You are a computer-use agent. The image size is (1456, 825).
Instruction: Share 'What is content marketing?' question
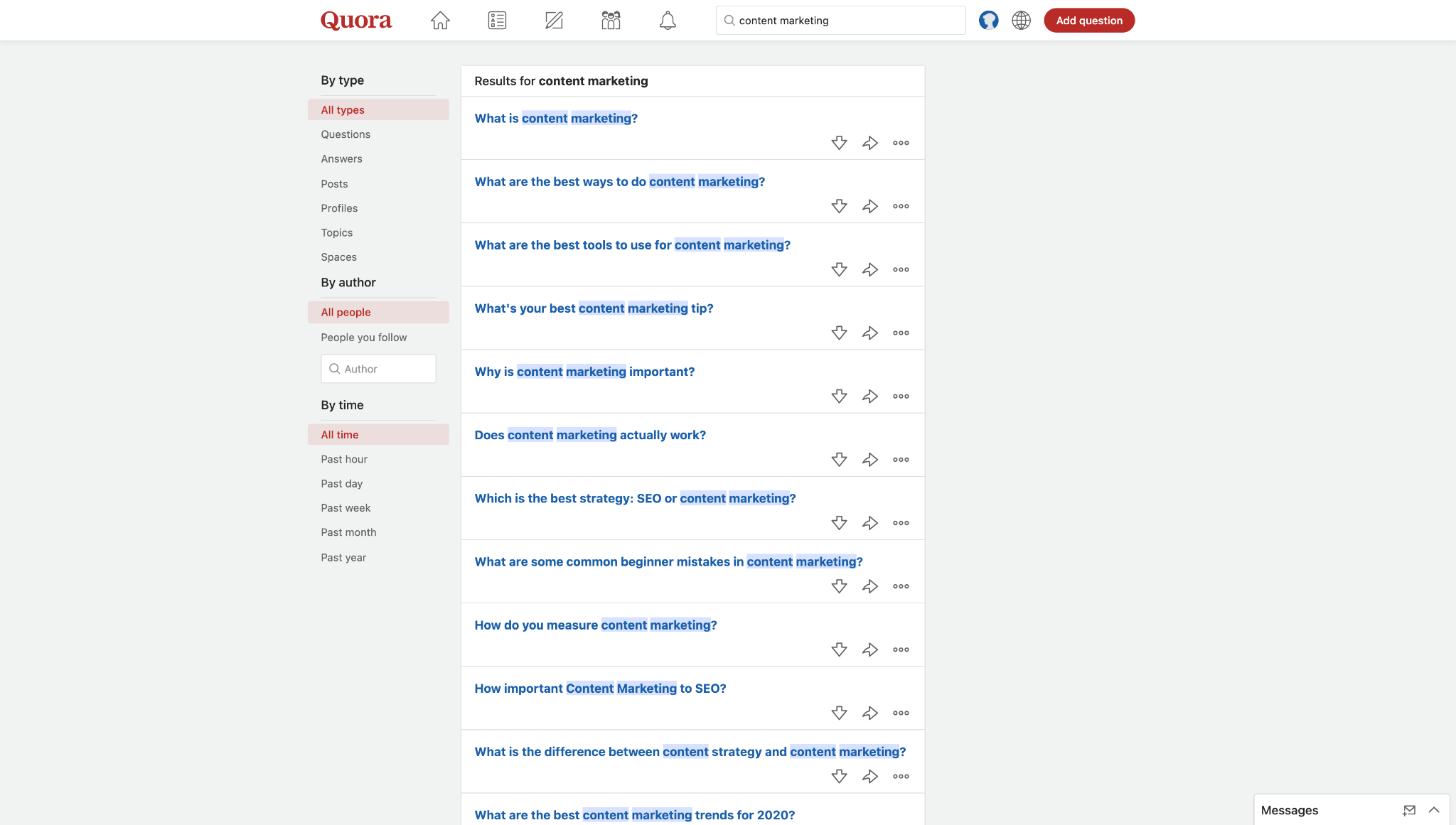(x=870, y=143)
